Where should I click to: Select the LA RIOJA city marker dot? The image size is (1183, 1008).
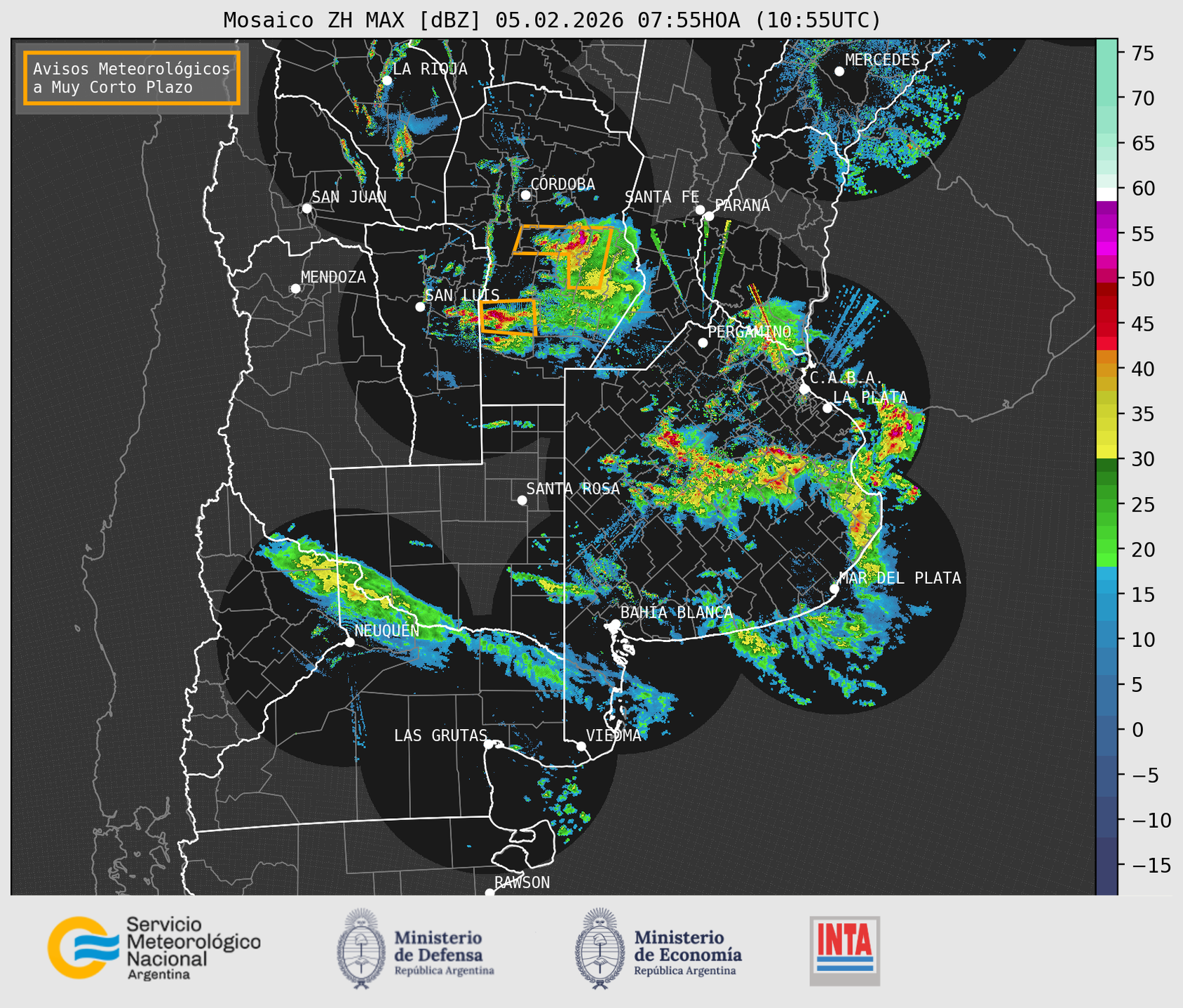click(387, 81)
